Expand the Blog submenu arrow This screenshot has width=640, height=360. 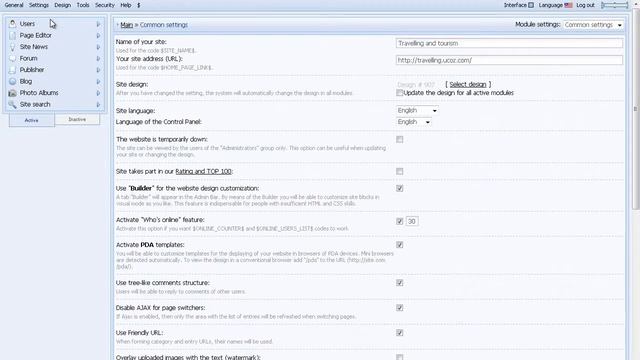(x=98, y=81)
